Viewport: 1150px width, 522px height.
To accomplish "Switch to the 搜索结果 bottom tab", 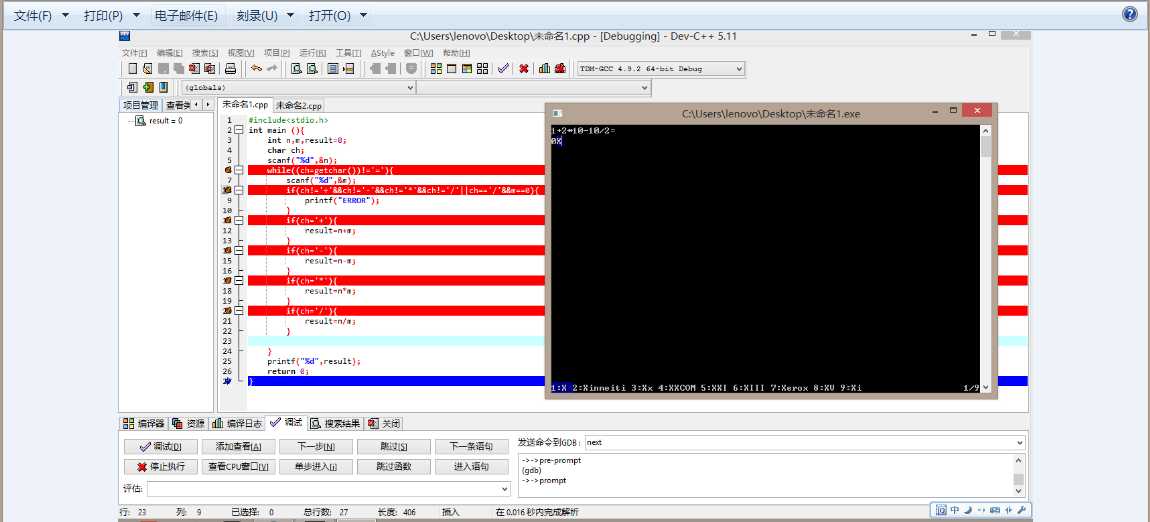I will (x=336, y=423).
